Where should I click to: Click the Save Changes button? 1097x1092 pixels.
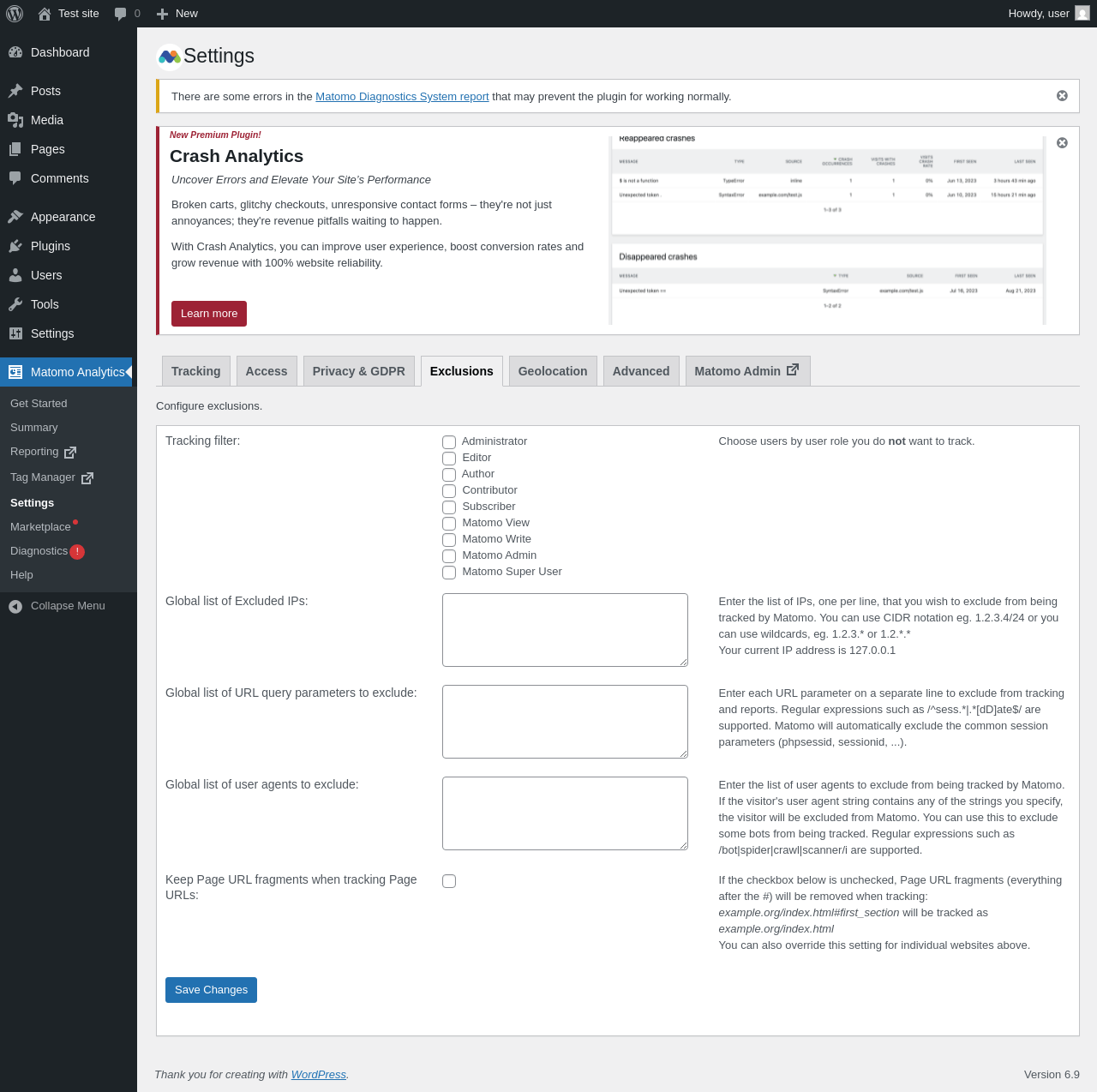click(x=211, y=990)
